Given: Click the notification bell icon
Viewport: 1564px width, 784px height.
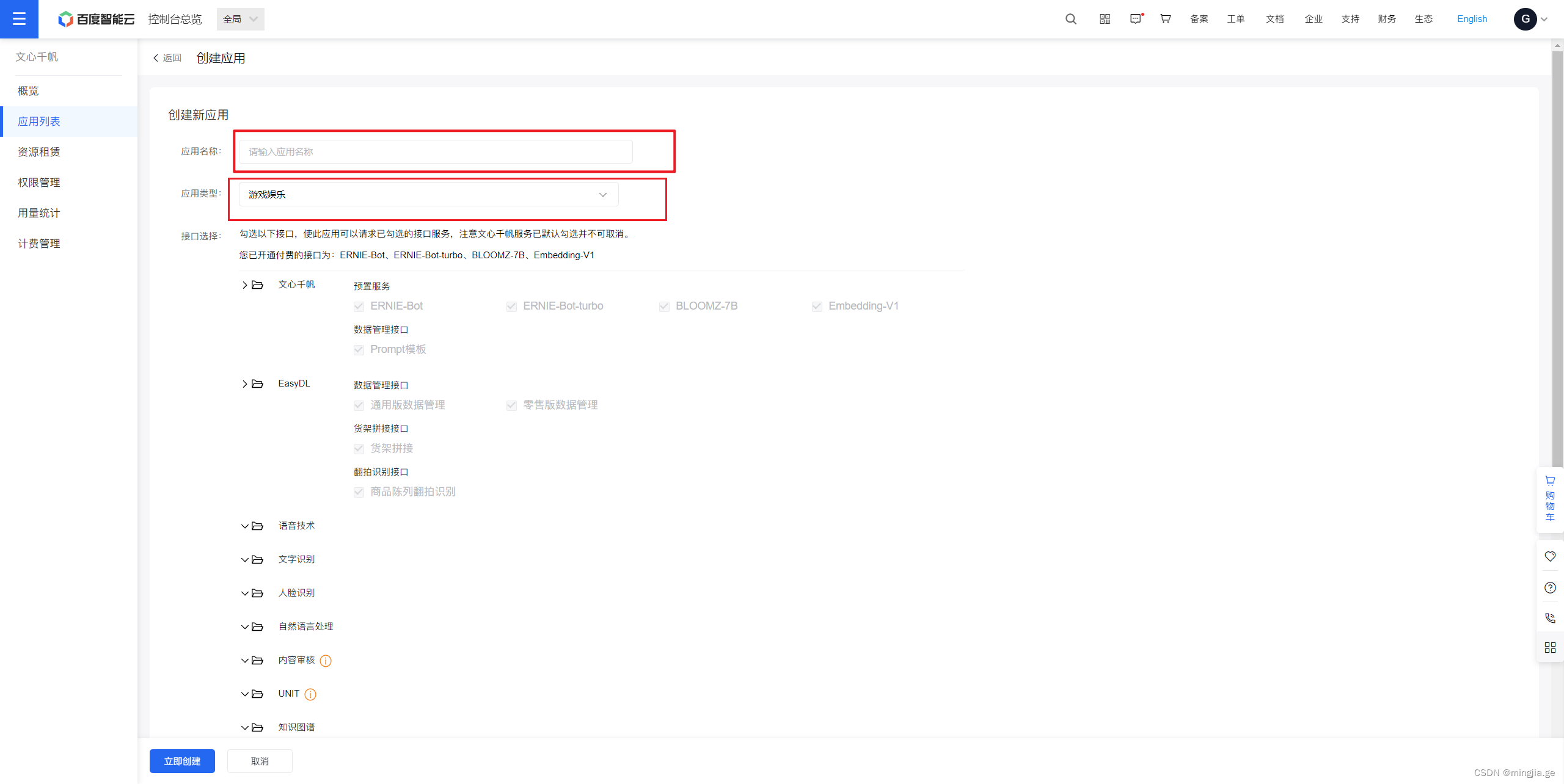Looking at the screenshot, I should [1136, 18].
